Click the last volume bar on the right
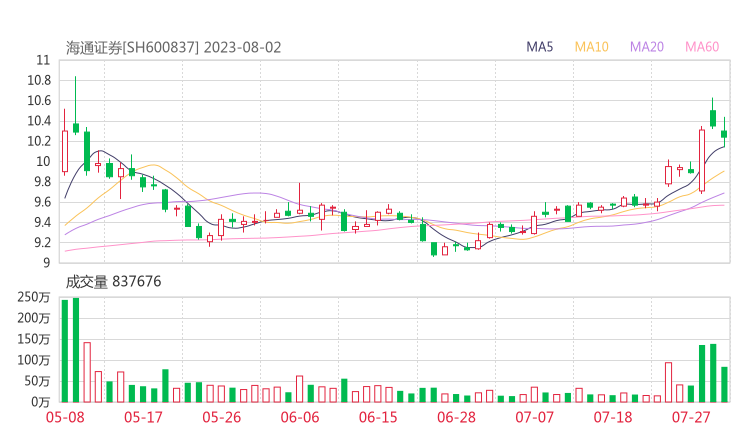 [724, 384]
